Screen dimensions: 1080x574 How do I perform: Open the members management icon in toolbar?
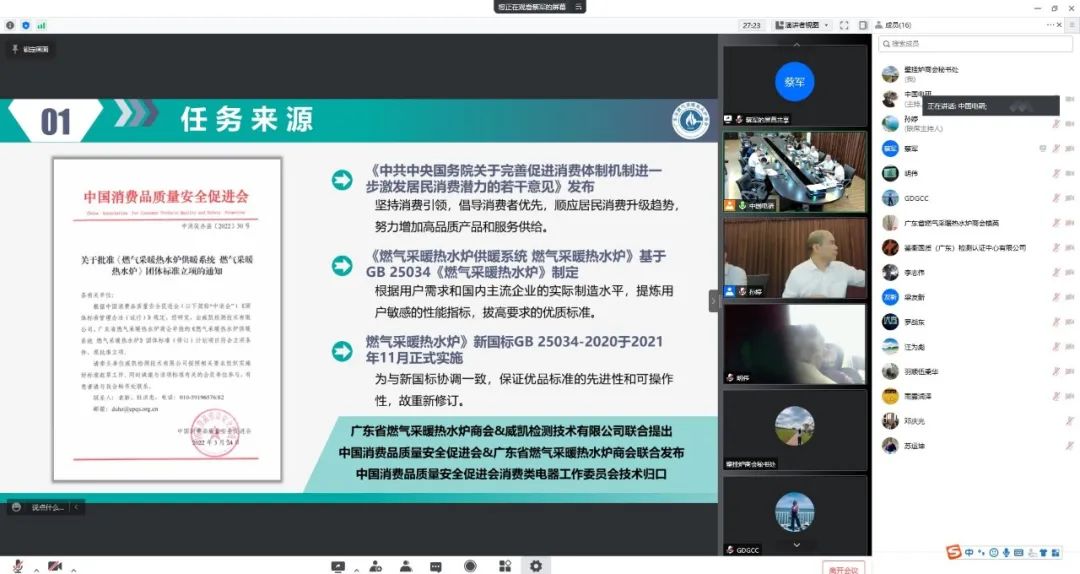click(x=406, y=566)
